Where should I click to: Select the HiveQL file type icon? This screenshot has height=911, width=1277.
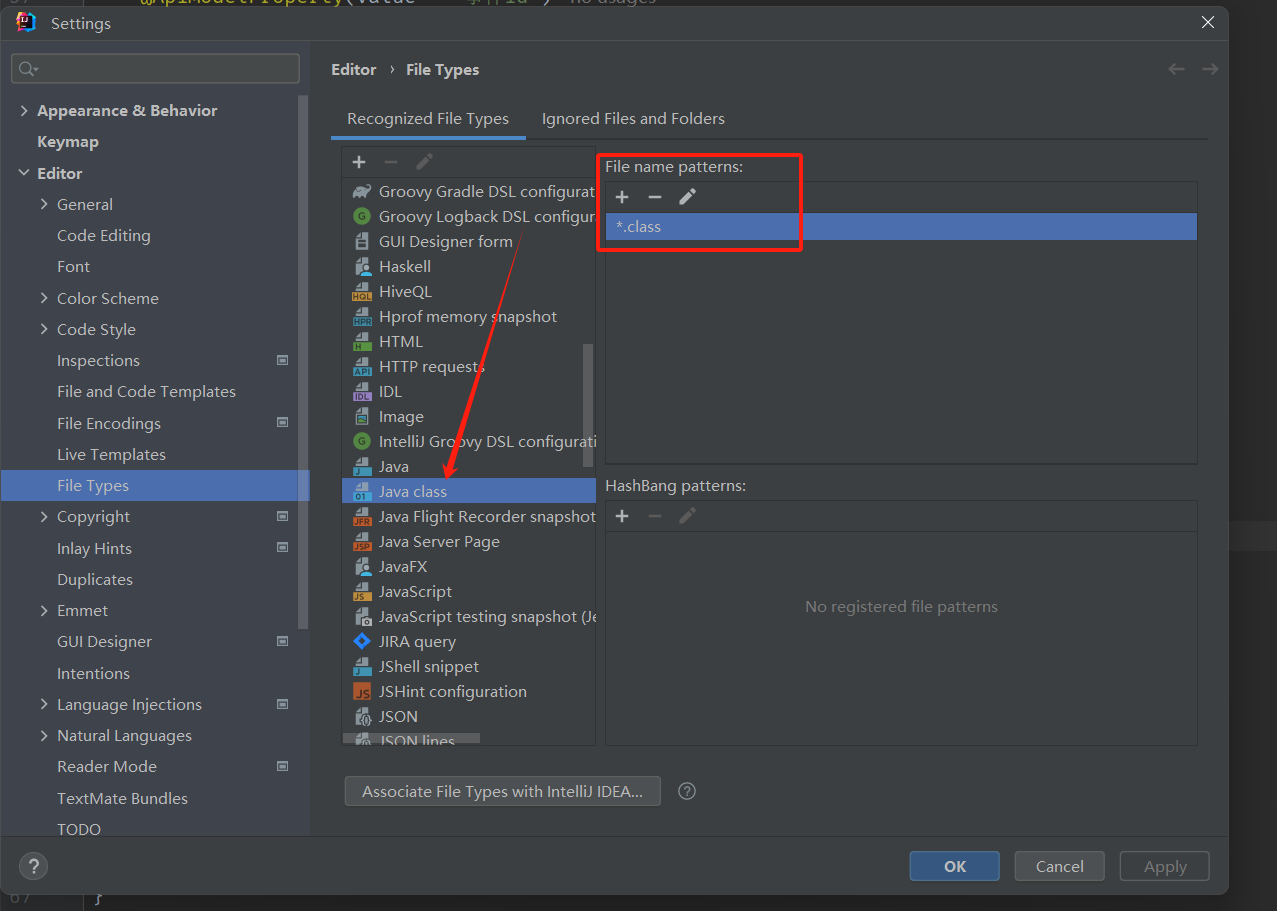pyautogui.click(x=362, y=292)
